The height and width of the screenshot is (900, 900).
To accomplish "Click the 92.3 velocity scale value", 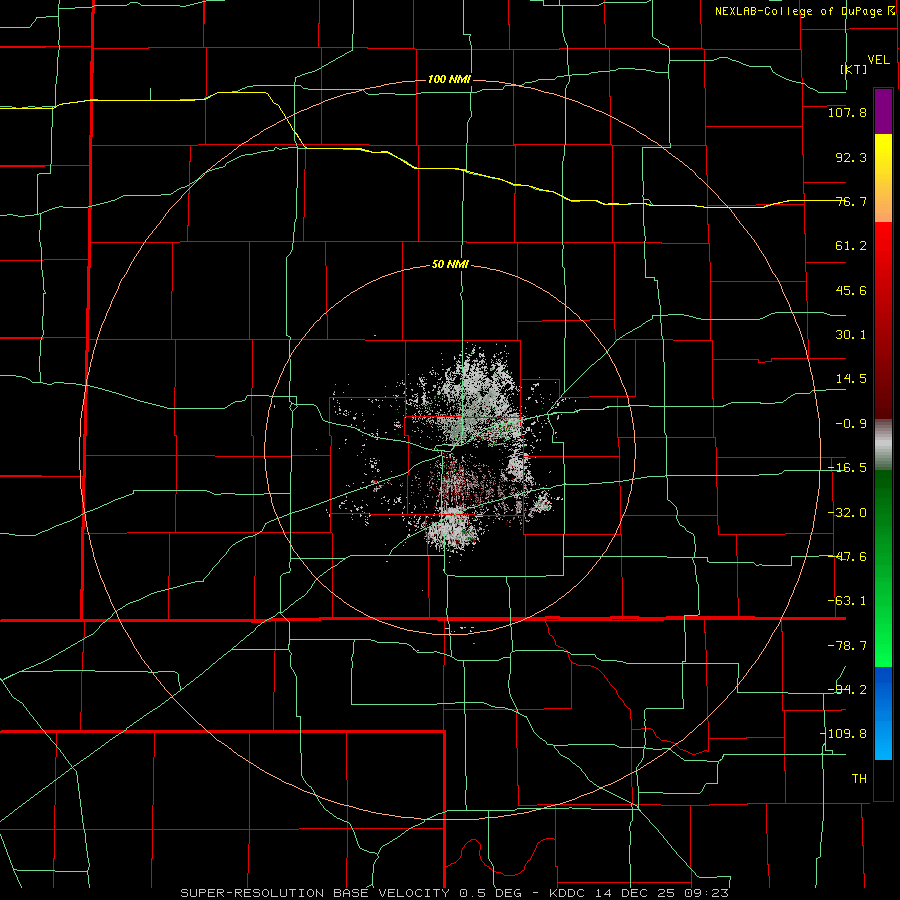I will tap(851, 157).
